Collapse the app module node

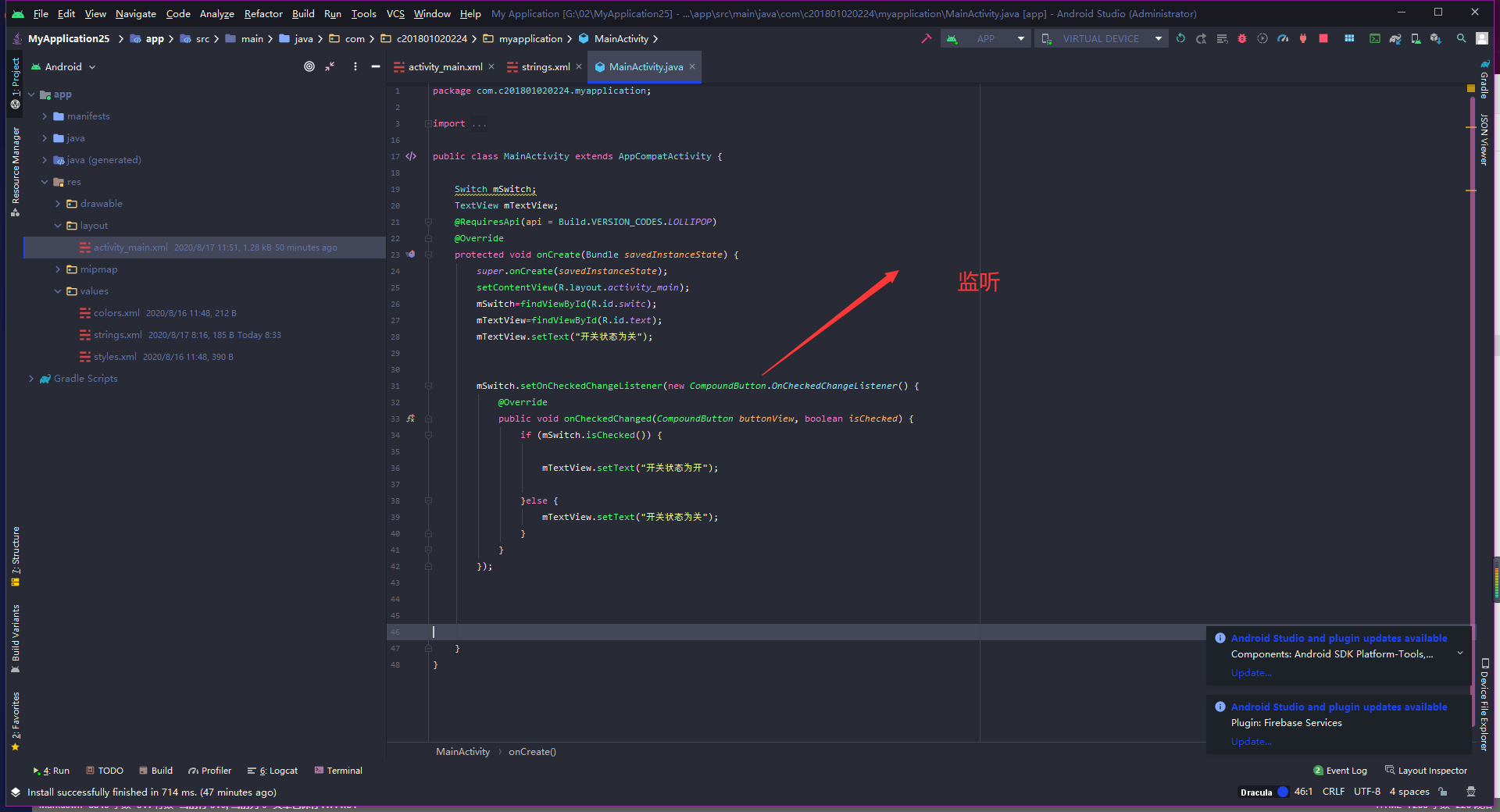31,94
